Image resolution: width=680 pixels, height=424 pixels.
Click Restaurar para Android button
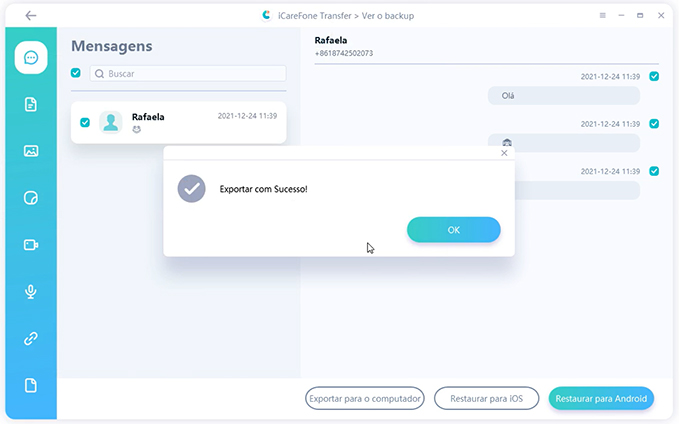click(x=601, y=398)
